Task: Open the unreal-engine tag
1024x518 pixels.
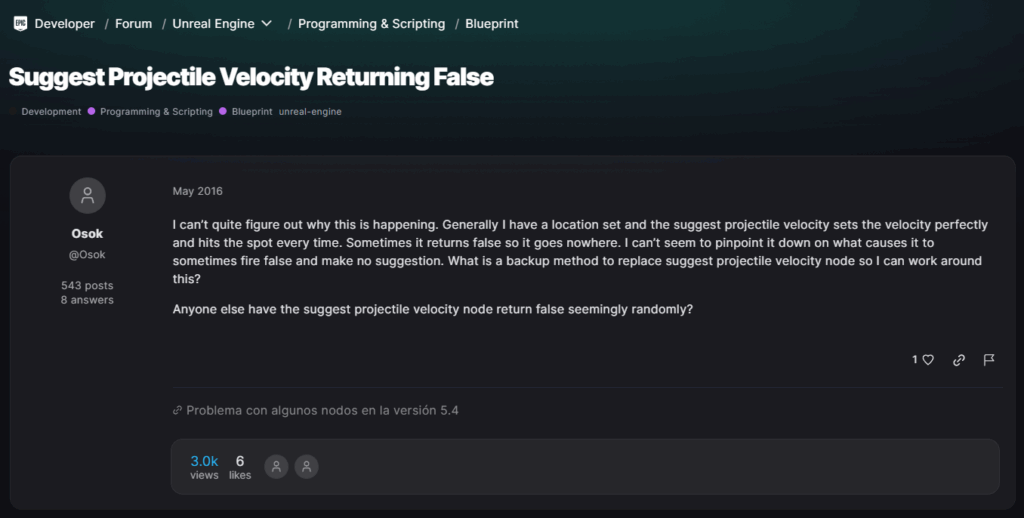Action: coord(310,112)
